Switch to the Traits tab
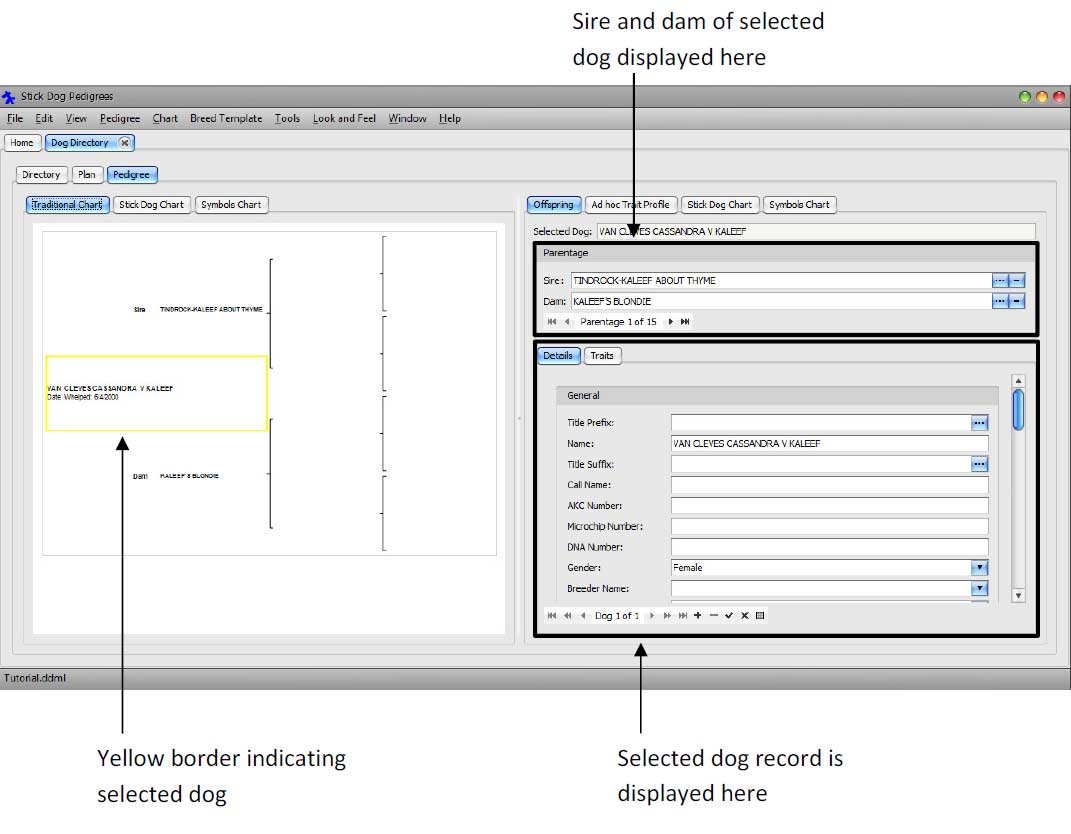Screen dimensions: 1071x834 point(602,355)
